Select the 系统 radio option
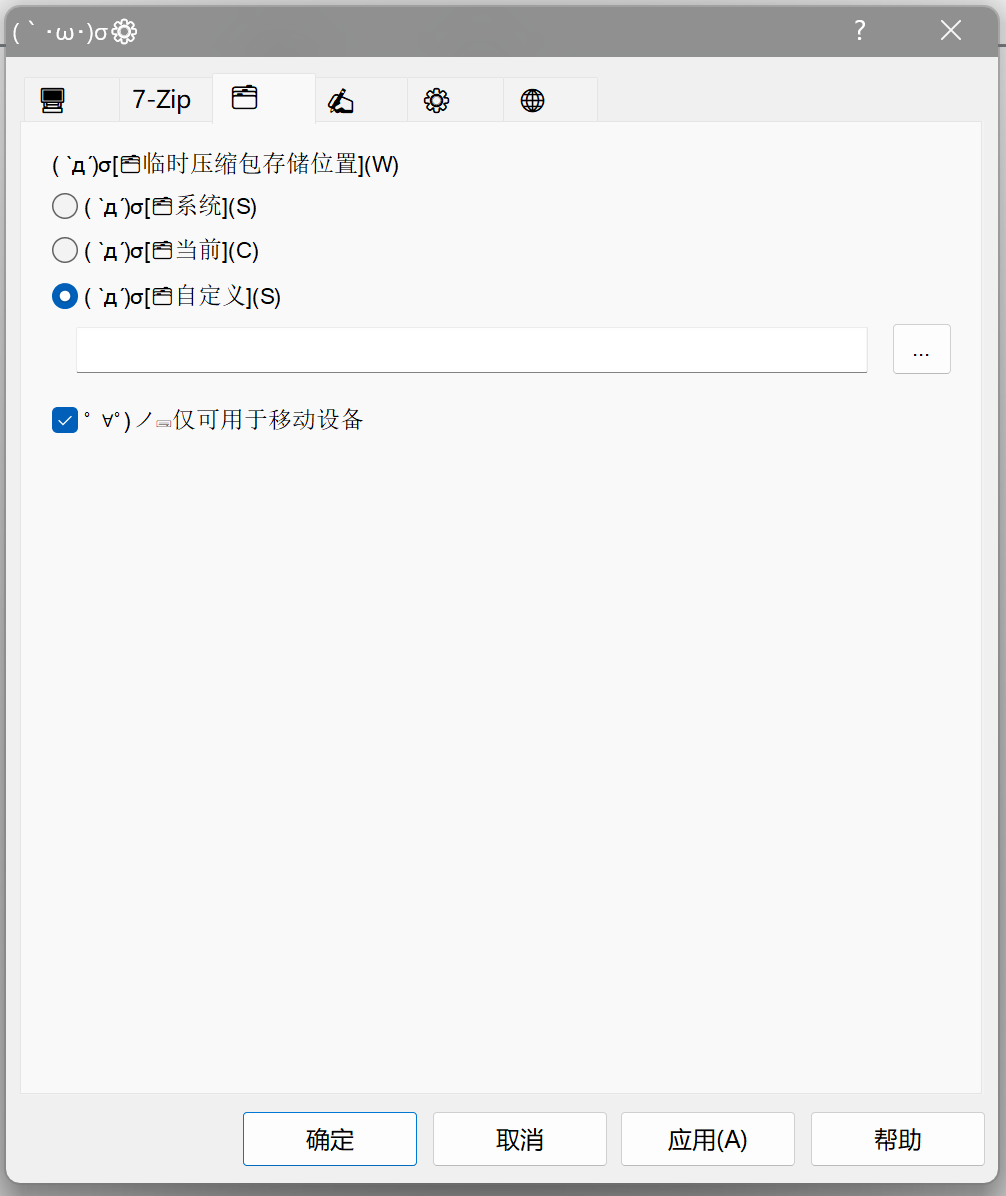This screenshot has width=1006, height=1196. pos(65,207)
